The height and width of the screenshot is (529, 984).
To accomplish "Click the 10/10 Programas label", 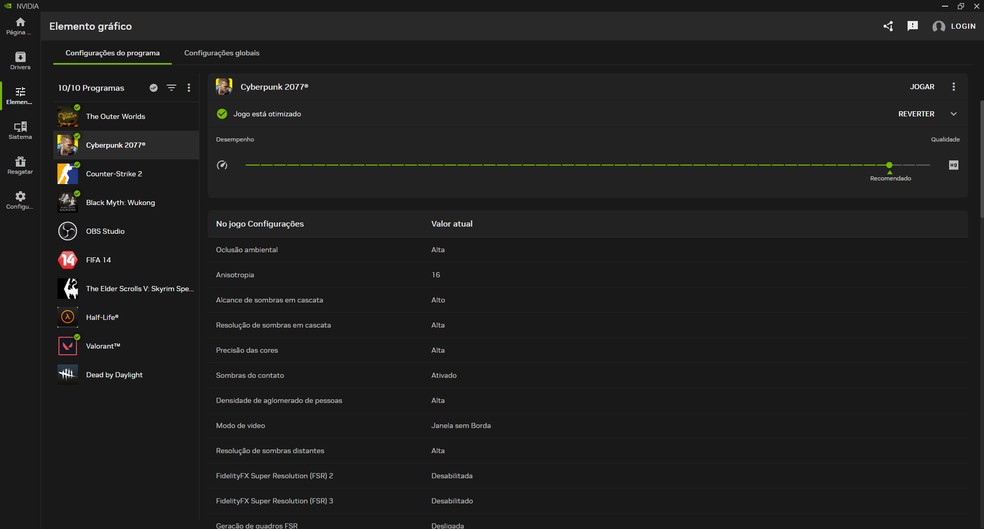I will 91,88.
